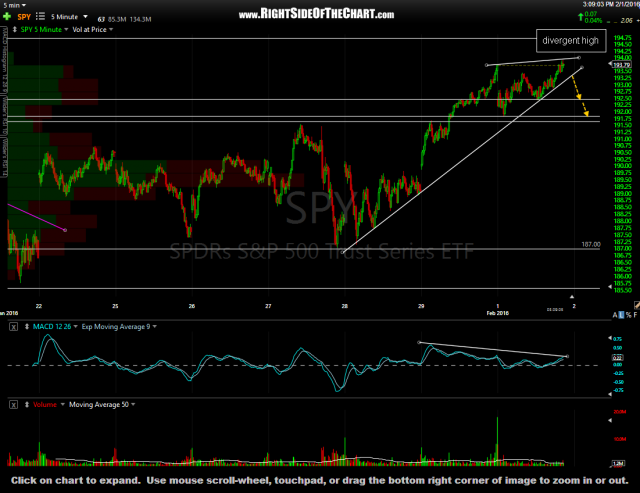640x493 pixels.
Task: Click the 193.79 current price marker
Action: pyautogui.click(x=621, y=65)
